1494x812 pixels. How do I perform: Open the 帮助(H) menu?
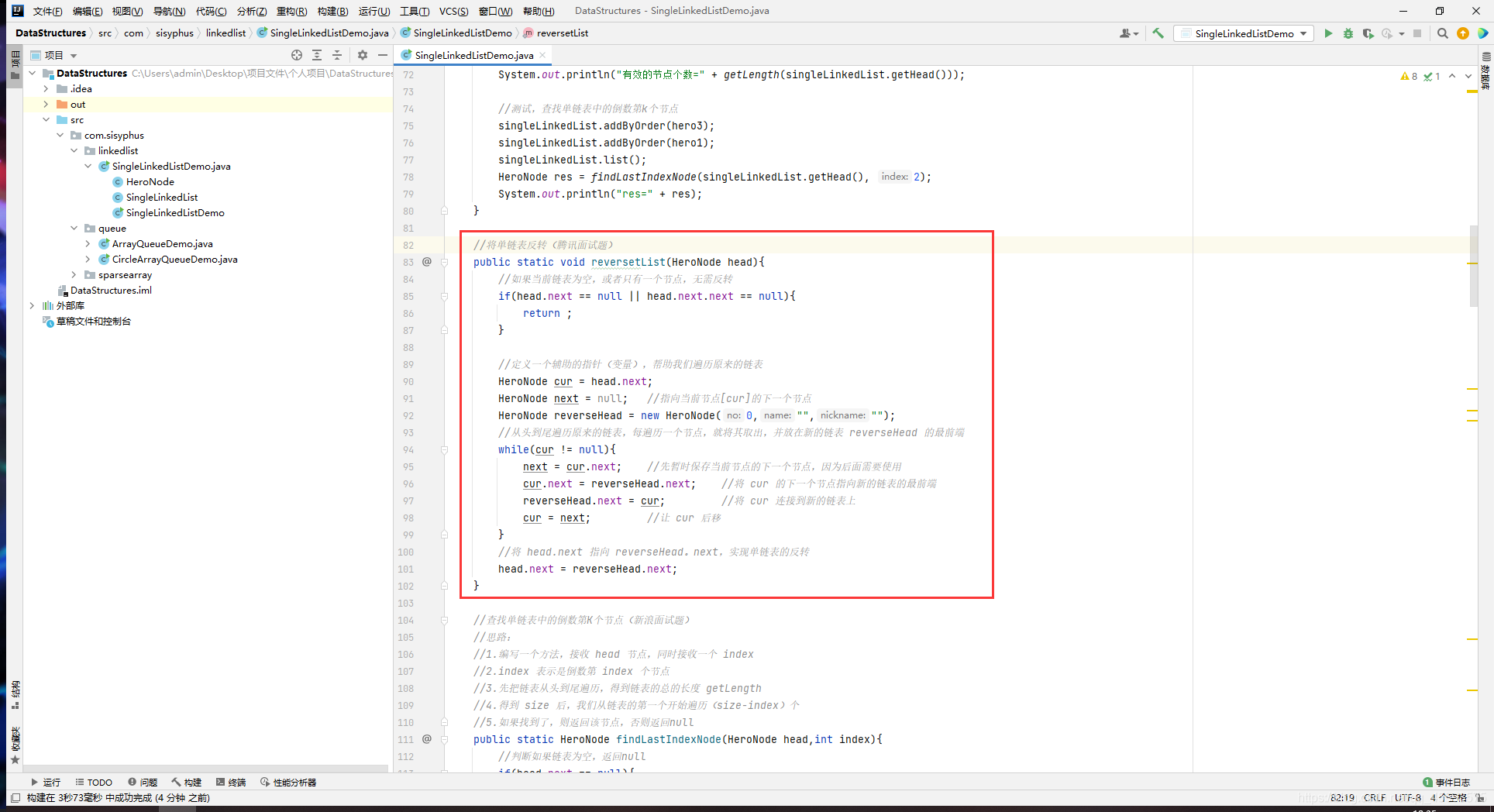539,11
